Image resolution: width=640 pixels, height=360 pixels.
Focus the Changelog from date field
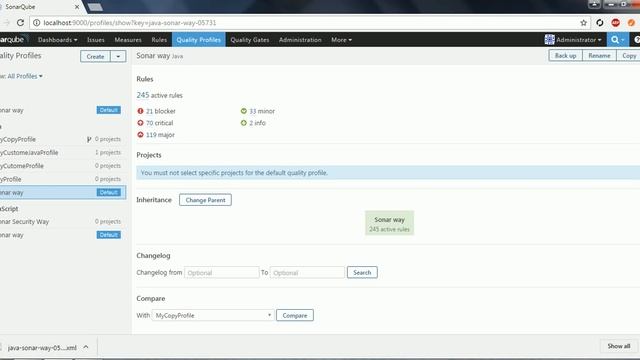click(222, 272)
